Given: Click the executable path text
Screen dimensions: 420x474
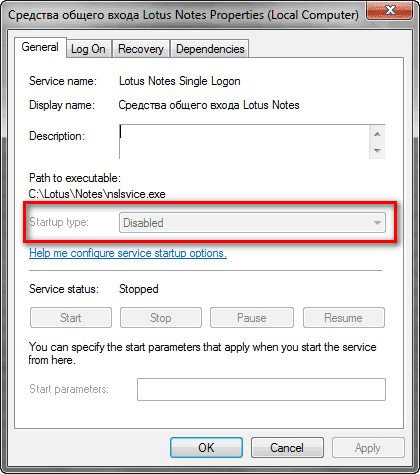Looking at the screenshot, I should (97, 194).
